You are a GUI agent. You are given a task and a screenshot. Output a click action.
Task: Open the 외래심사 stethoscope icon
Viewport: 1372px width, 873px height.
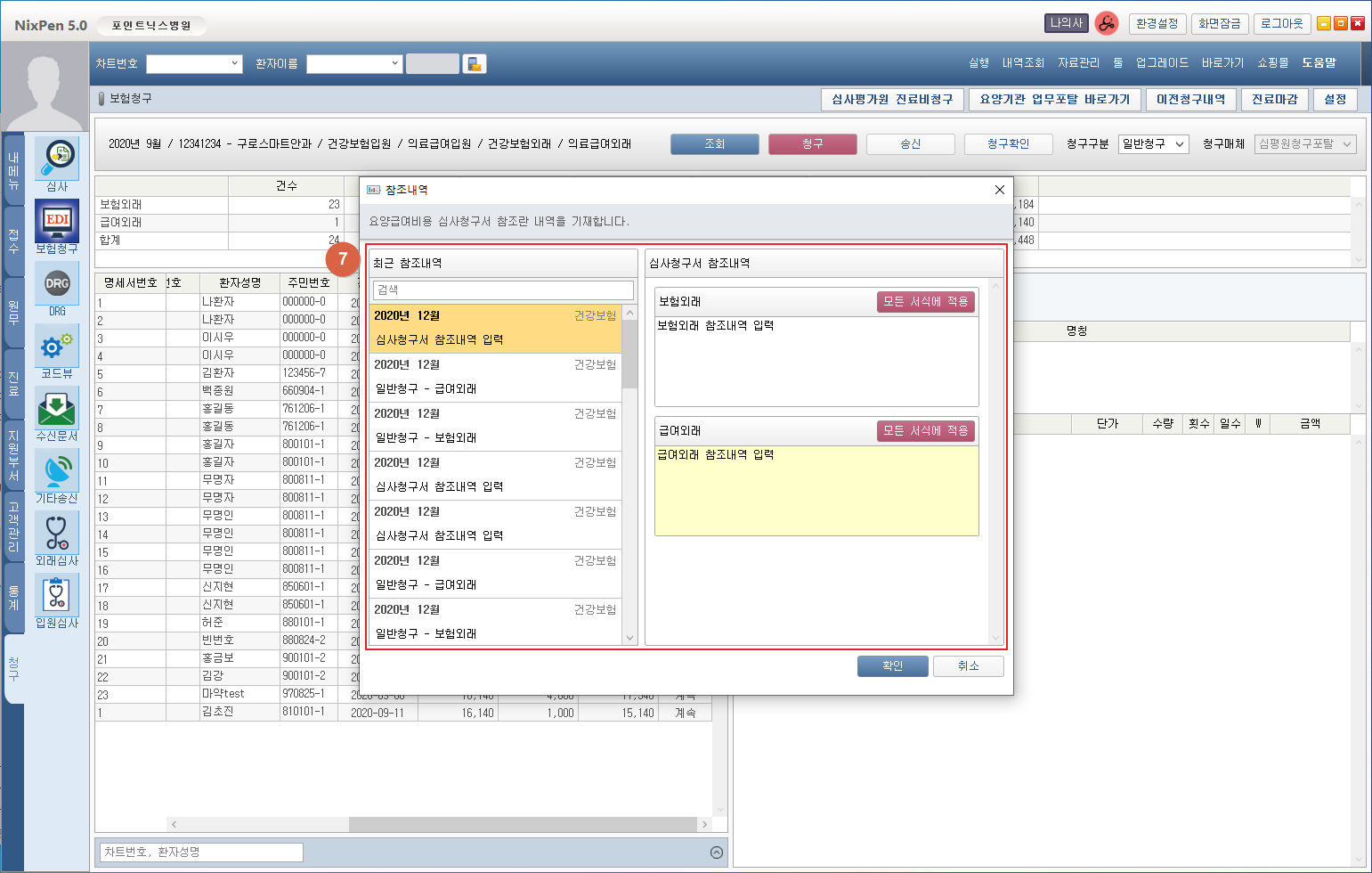coord(57,534)
